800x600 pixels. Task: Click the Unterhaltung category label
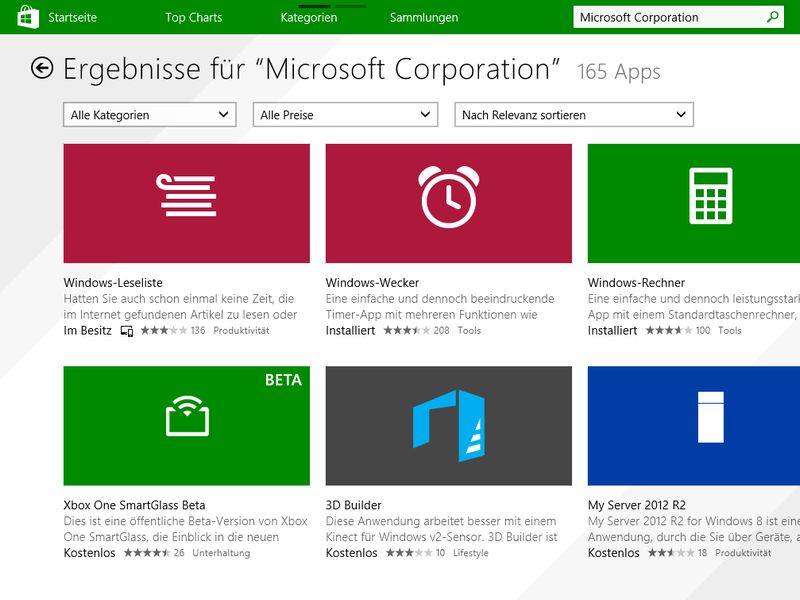click(221, 553)
